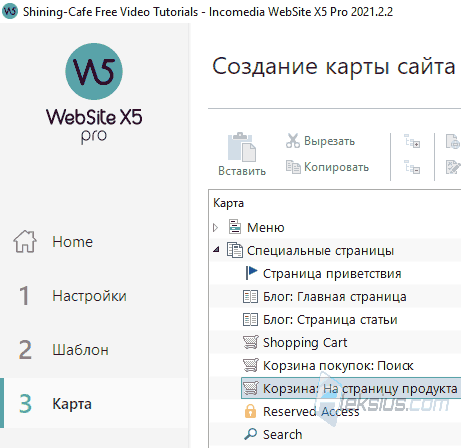
Task: Click the Shopping Cart cart icon
Action: (x=250, y=342)
